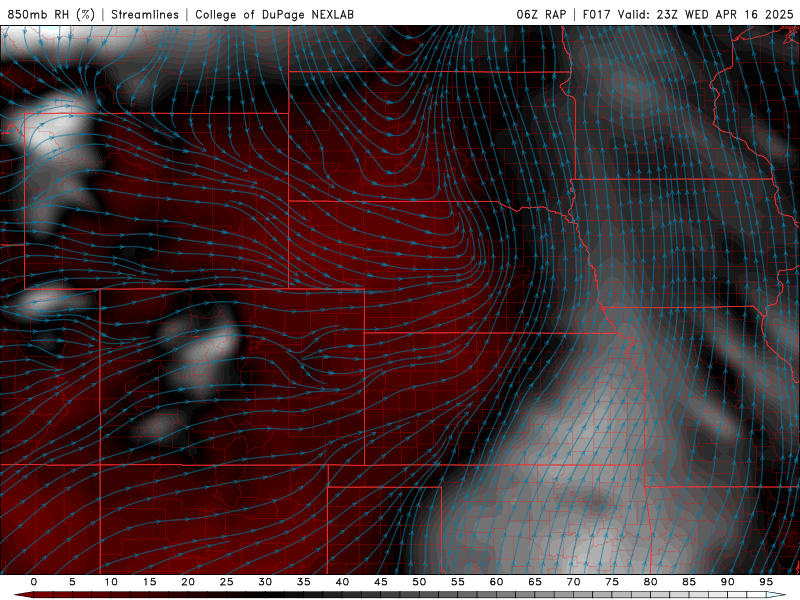This screenshot has height=600, width=800.
Task: Click the "25" color scale label
Action: point(227,582)
